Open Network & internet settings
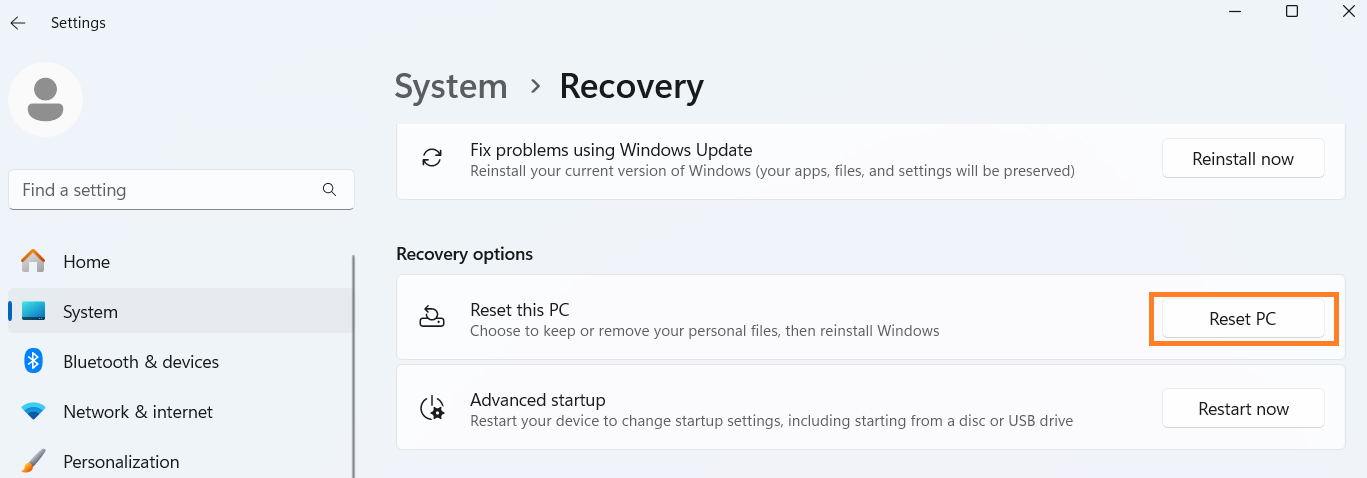 [x=137, y=412]
